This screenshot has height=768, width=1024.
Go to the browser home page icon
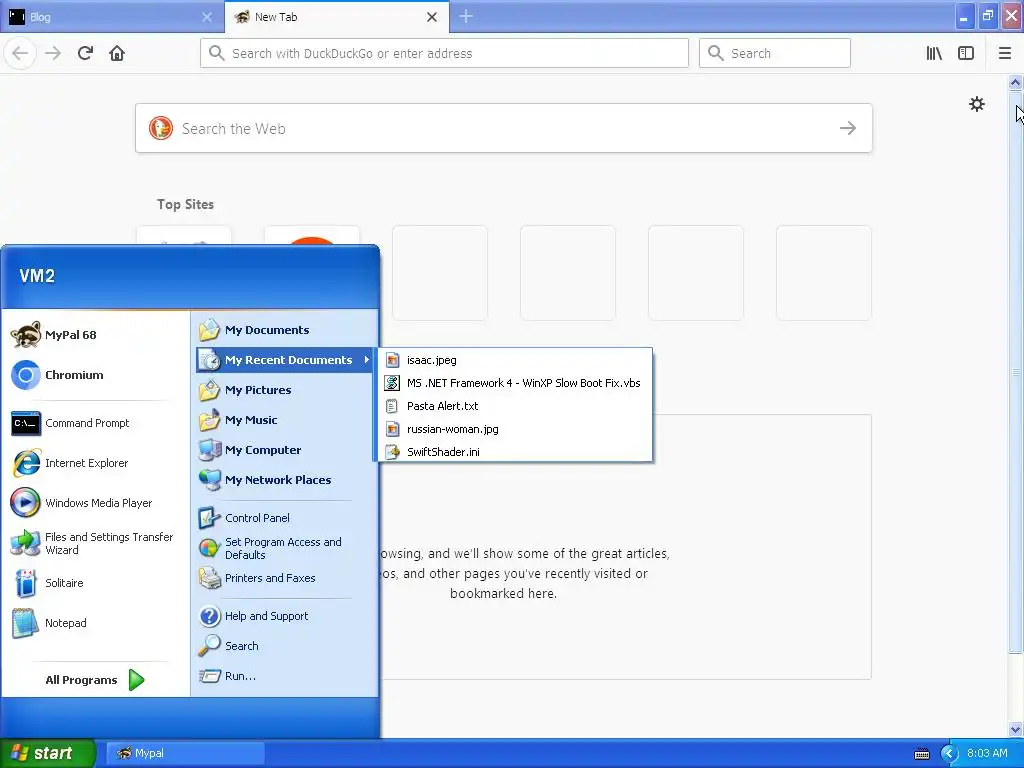[117, 53]
